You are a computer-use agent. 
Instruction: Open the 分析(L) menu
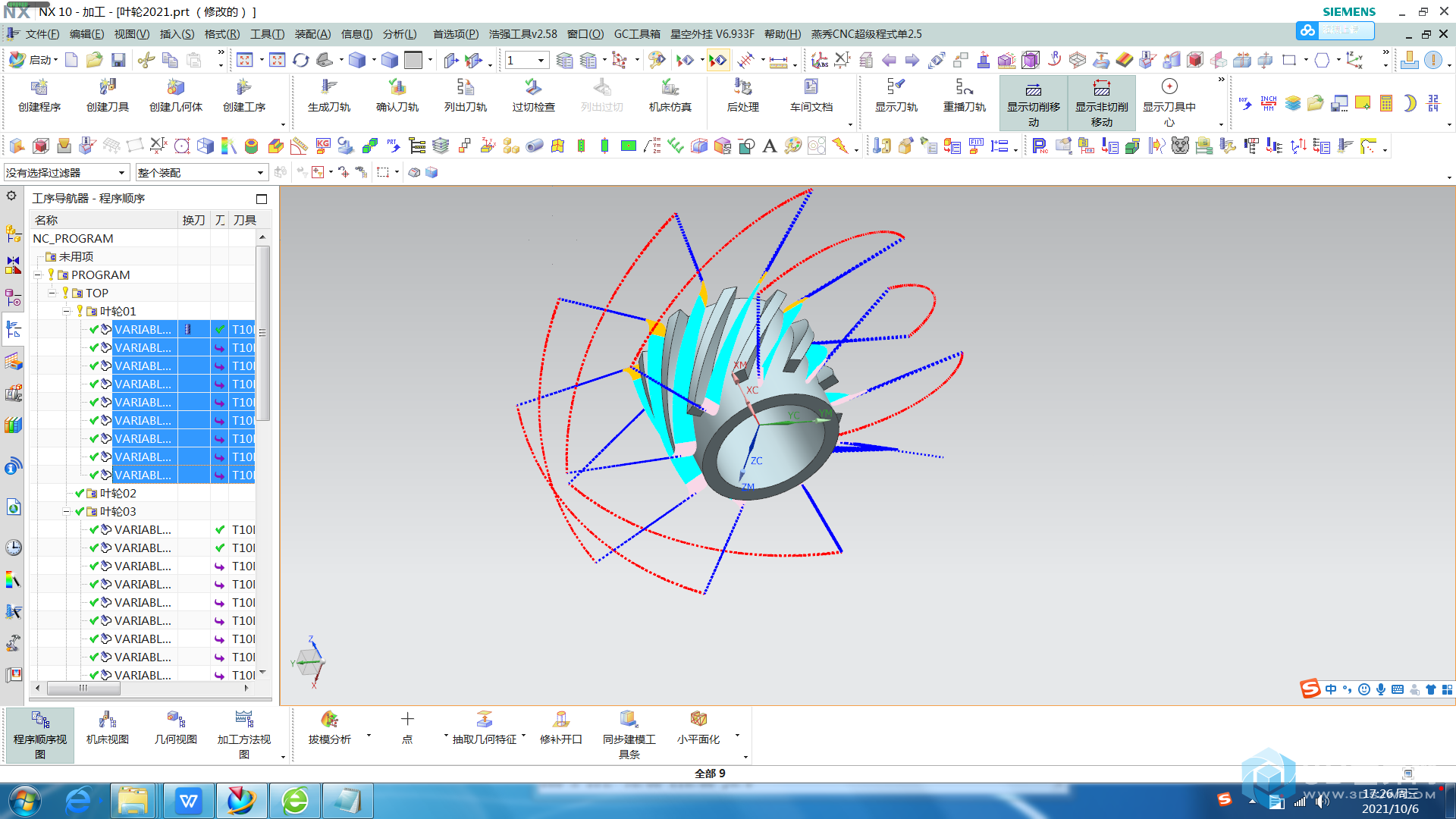(400, 34)
